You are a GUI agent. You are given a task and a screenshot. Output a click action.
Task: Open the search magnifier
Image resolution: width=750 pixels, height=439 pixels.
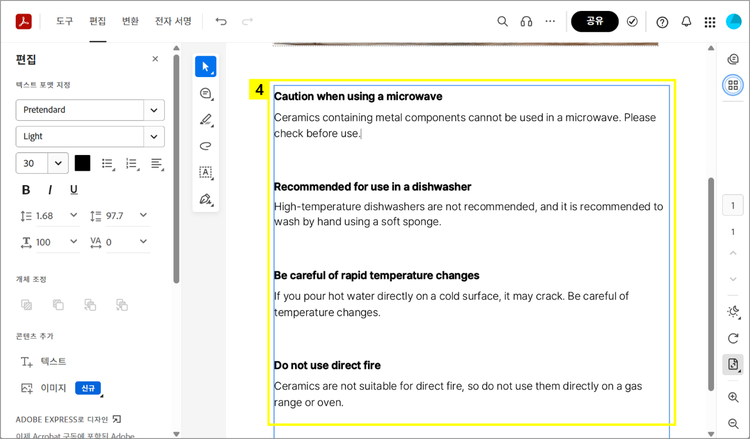[503, 21]
